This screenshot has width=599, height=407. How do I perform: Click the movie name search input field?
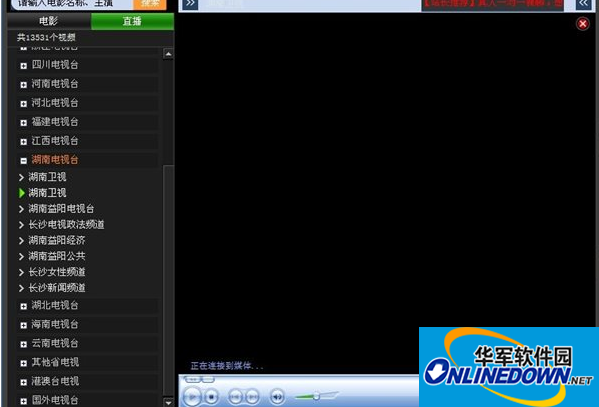coord(72,4)
